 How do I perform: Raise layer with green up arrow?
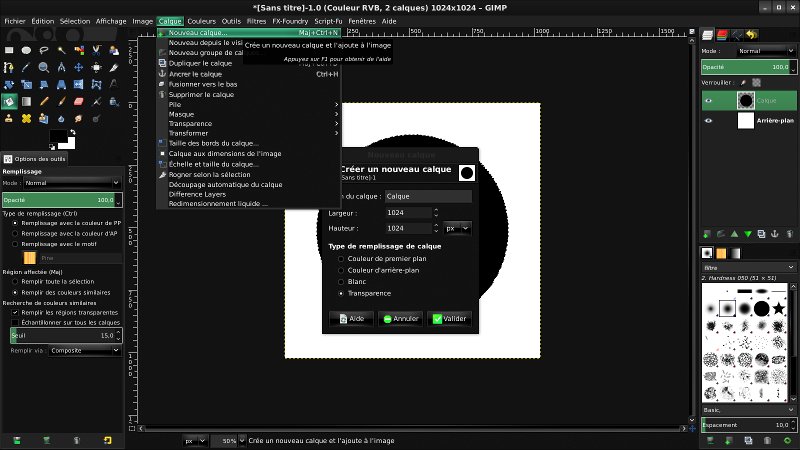coord(734,234)
